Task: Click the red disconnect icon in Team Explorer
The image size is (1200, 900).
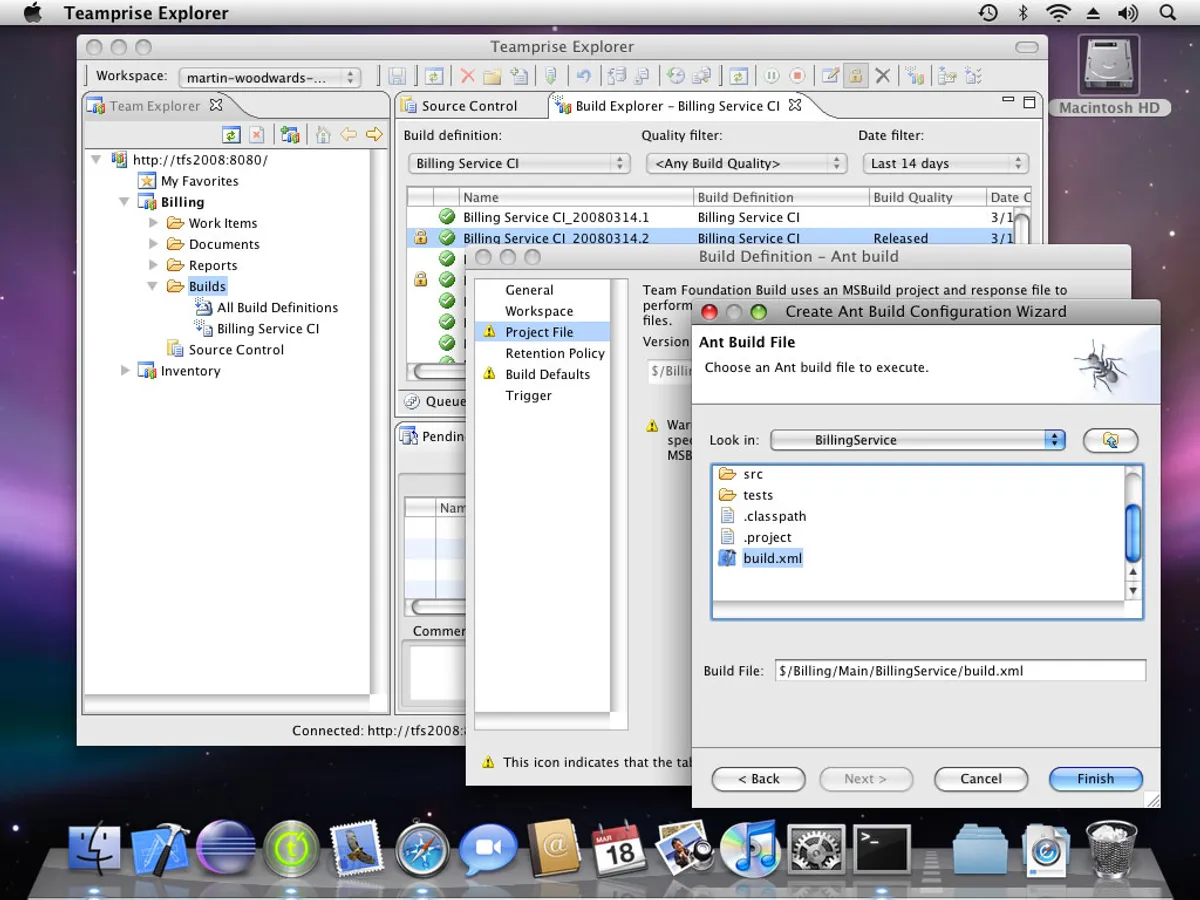Action: coord(257,135)
